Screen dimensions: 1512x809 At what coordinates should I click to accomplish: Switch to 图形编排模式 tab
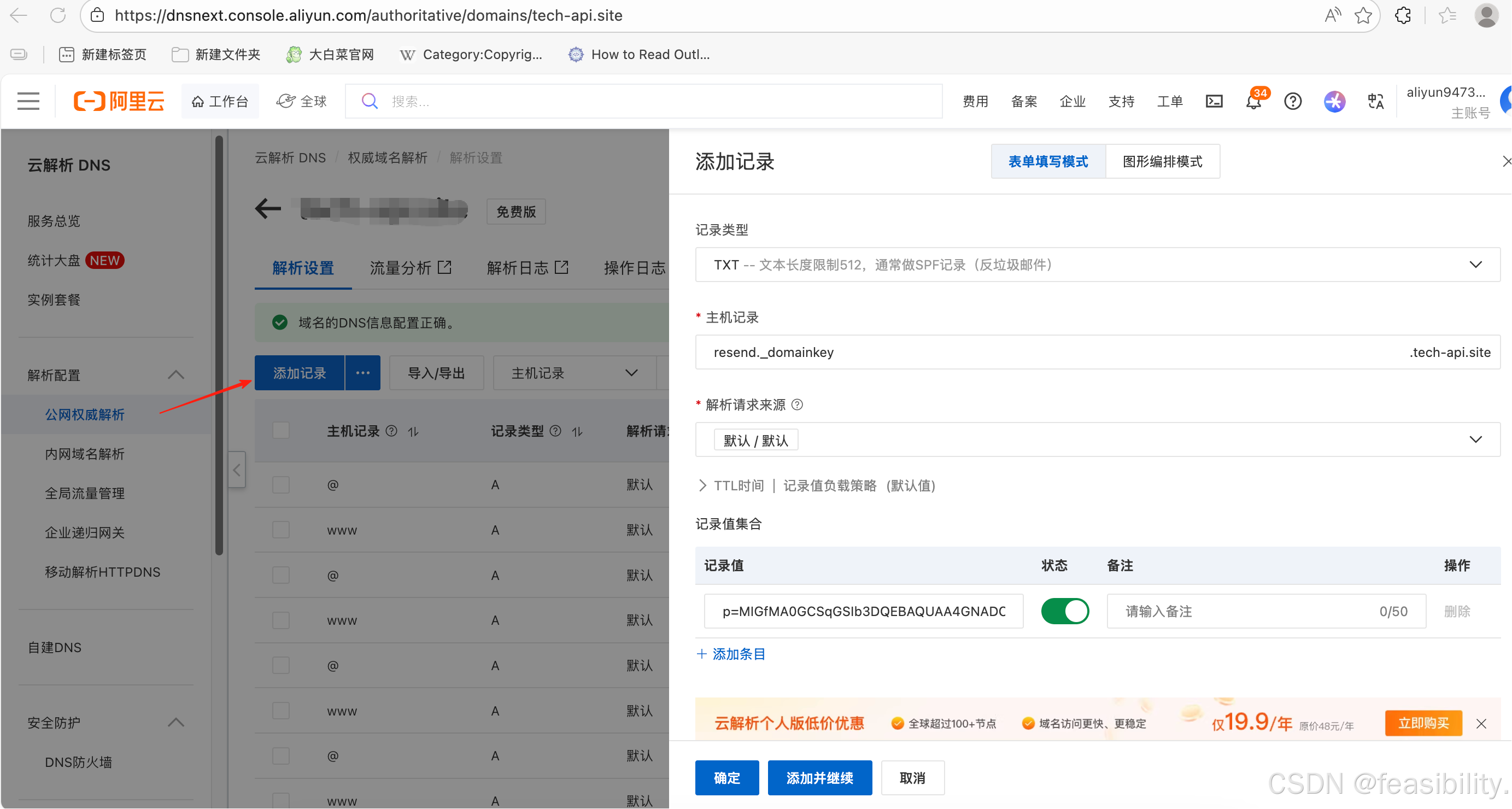[x=1162, y=161]
